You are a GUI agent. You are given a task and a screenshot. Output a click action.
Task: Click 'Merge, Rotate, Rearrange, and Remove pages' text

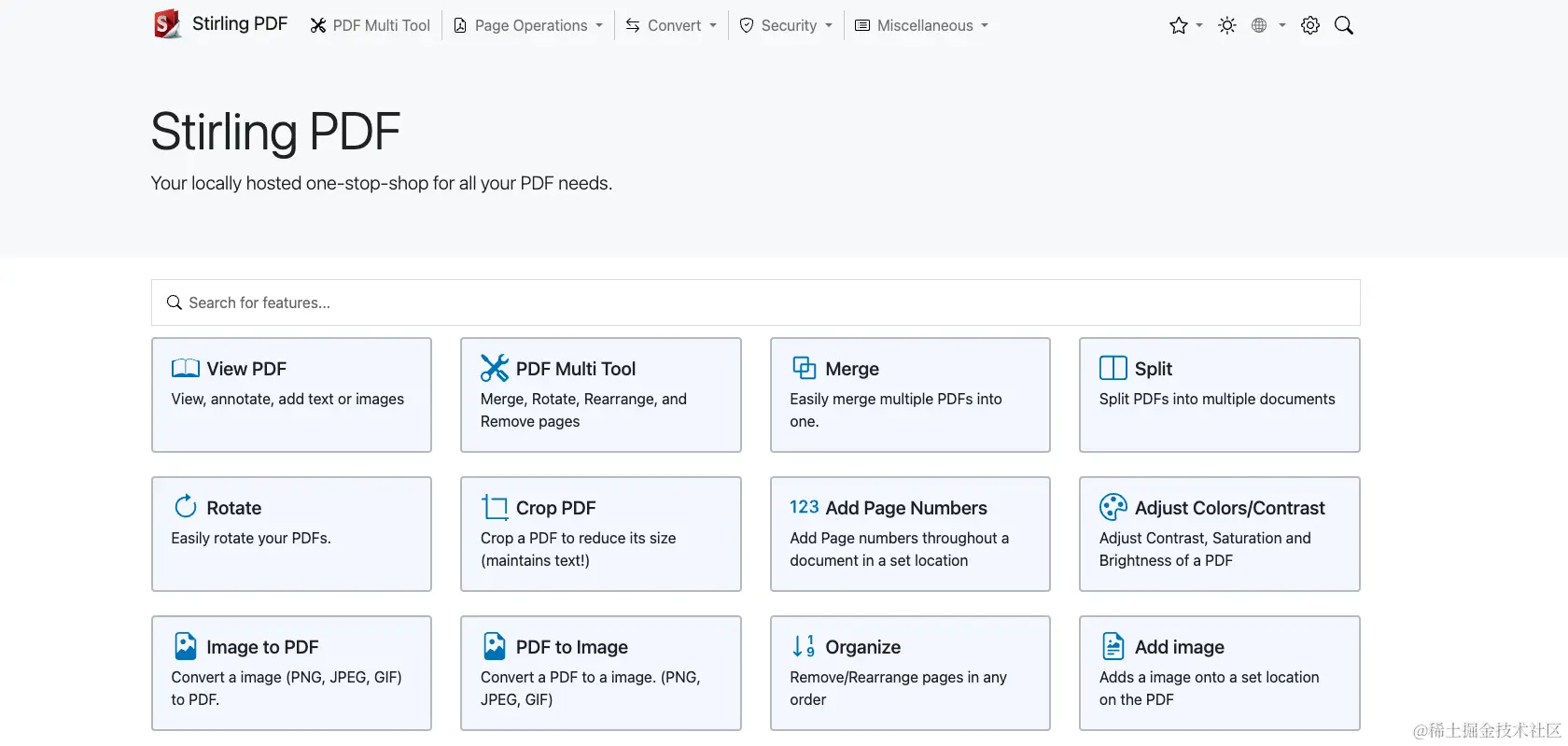[x=583, y=410]
